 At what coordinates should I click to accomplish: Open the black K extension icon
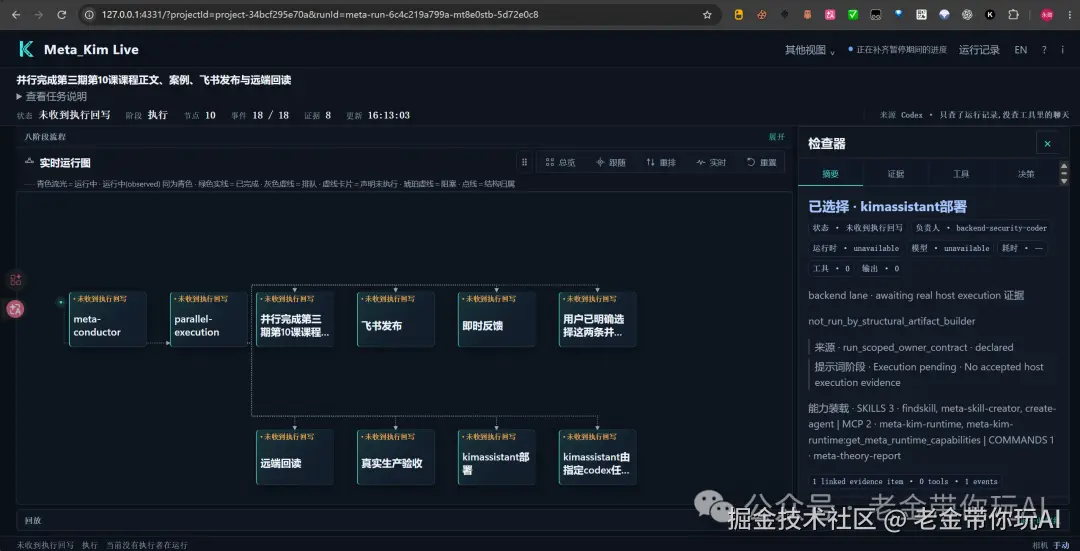coord(990,14)
